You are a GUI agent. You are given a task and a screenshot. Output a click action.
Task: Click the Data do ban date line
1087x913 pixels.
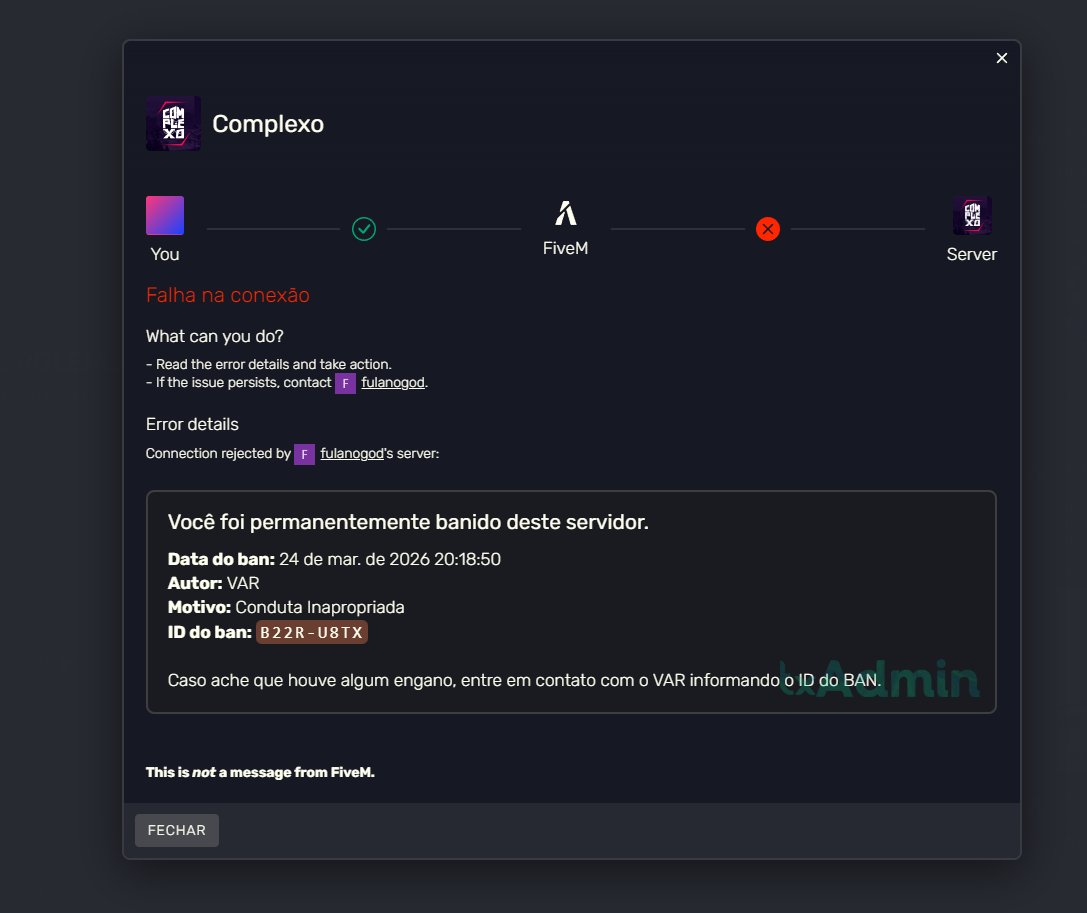click(334, 559)
